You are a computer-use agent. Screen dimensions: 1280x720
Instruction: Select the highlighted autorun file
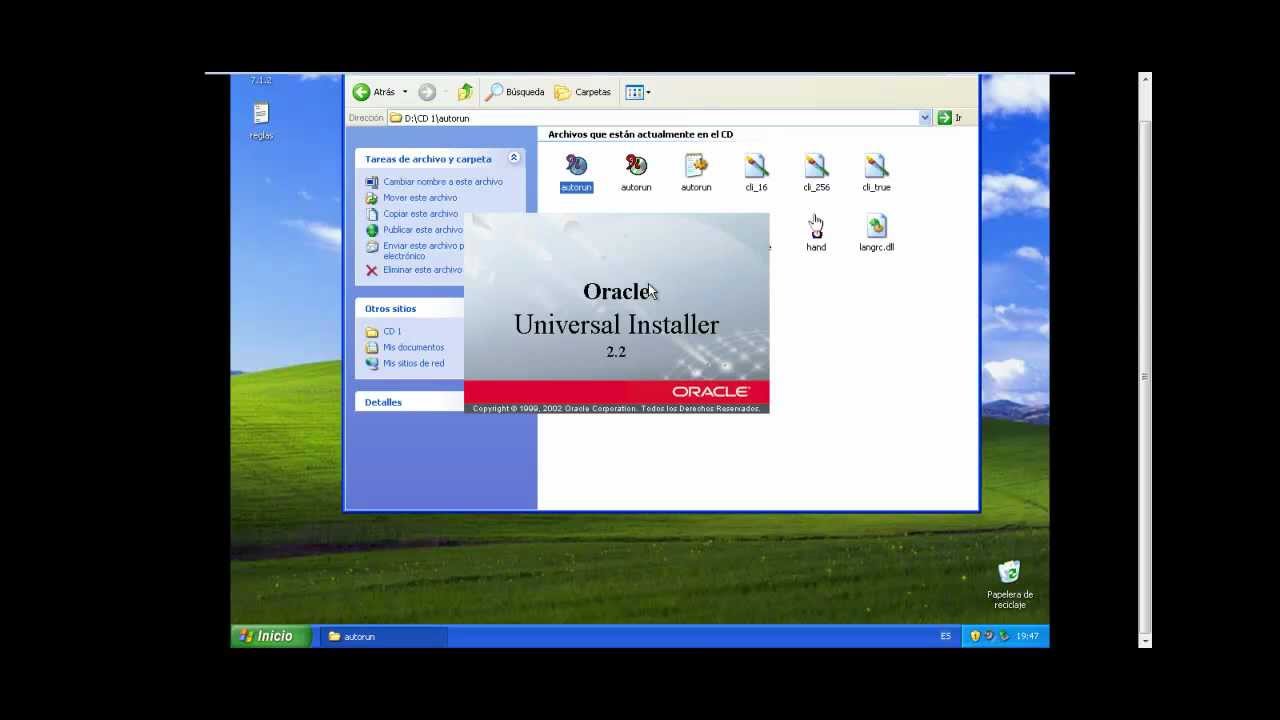click(x=576, y=173)
